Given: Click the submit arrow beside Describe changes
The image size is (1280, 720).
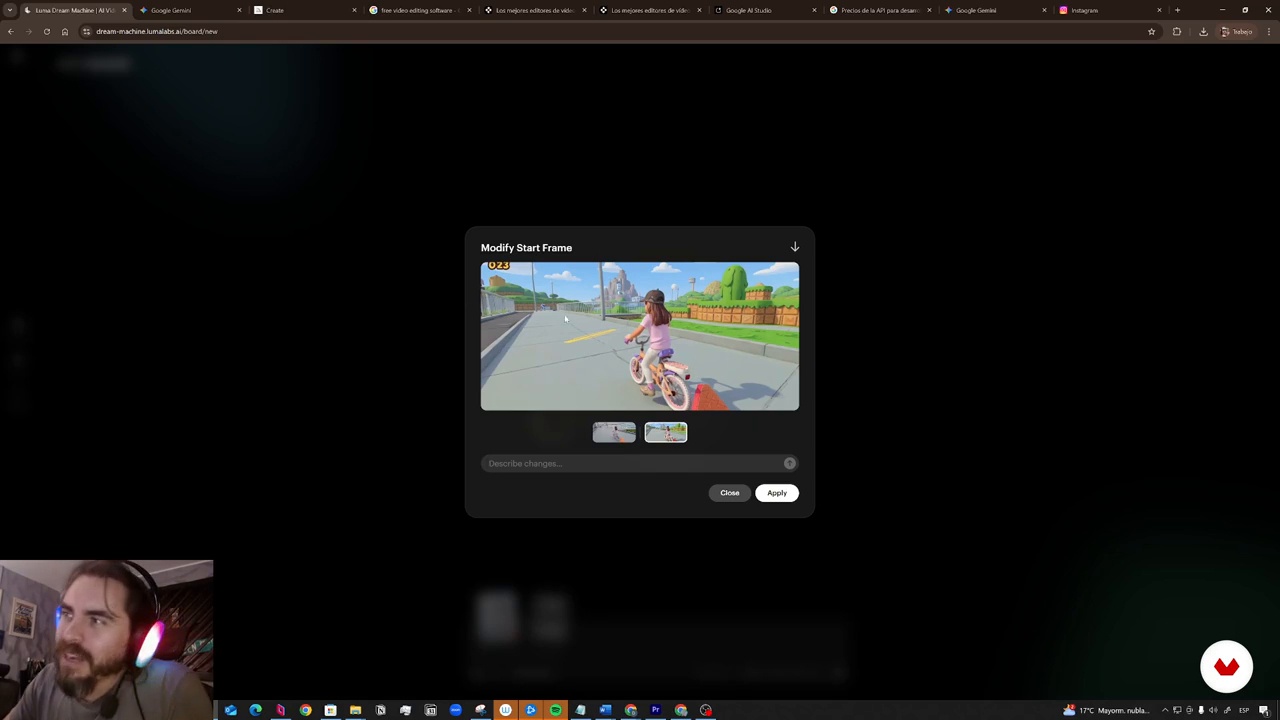Looking at the screenshot, I should 790,464.
